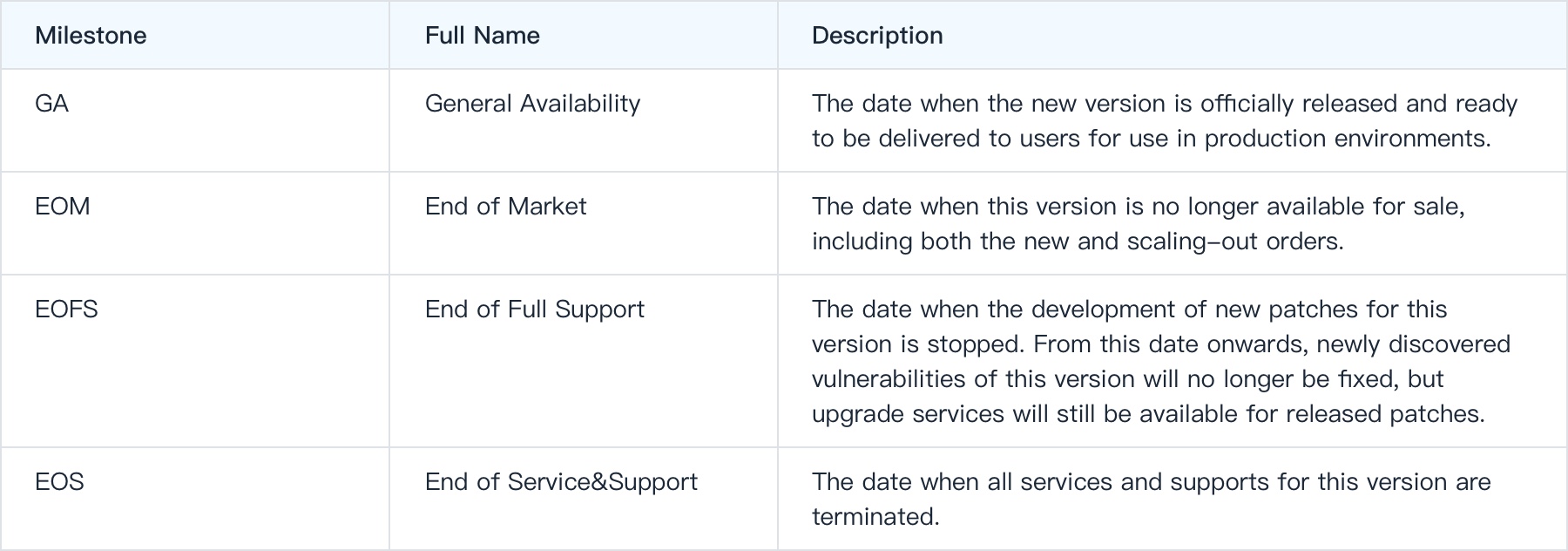This screenshot has width=1568, height=551.
Task: Click the Description column header
Action: pyautogui.click(x=877, y=36)
